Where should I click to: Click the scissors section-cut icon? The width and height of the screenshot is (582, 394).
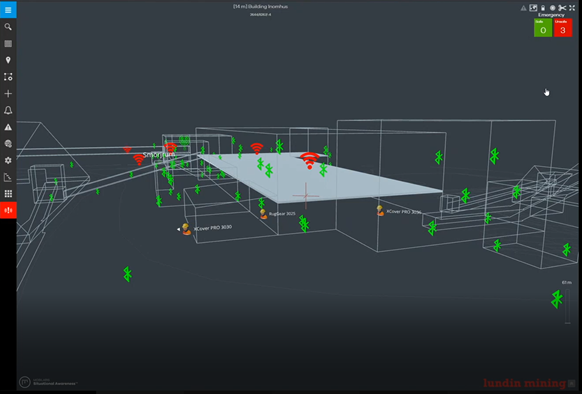(x=562, y=8)
